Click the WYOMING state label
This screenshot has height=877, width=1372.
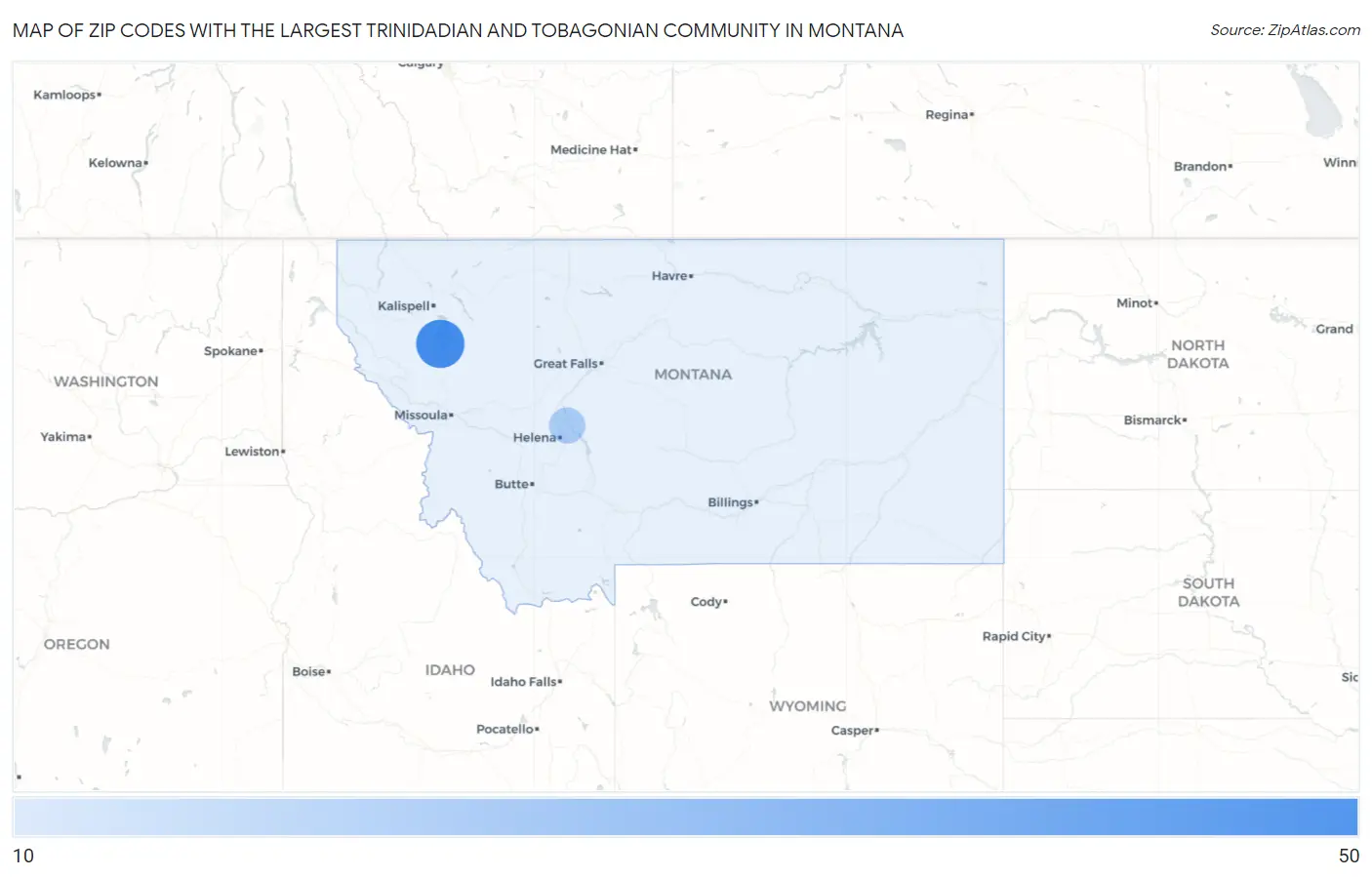coord(807,706)
